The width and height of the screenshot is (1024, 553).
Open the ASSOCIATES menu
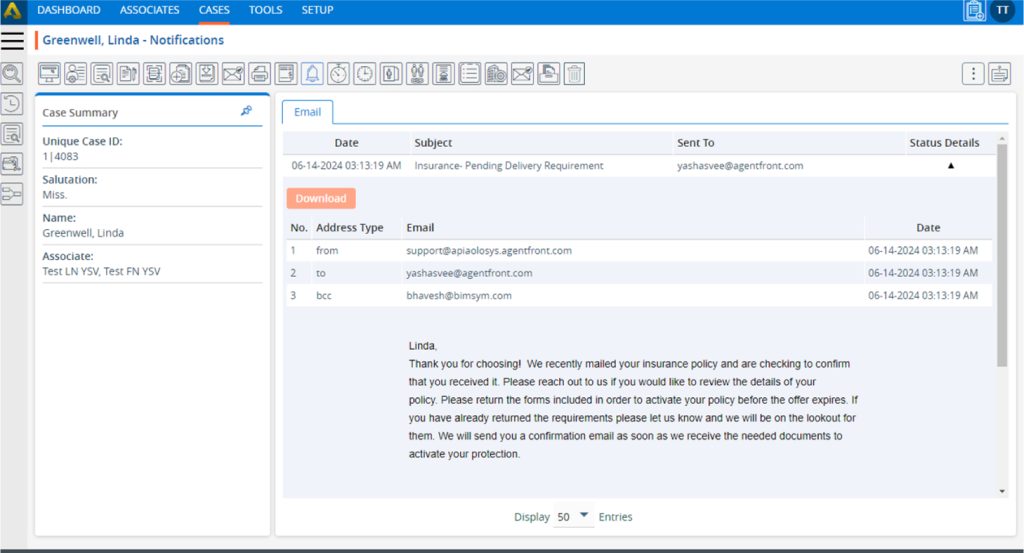tap(149, 10)
